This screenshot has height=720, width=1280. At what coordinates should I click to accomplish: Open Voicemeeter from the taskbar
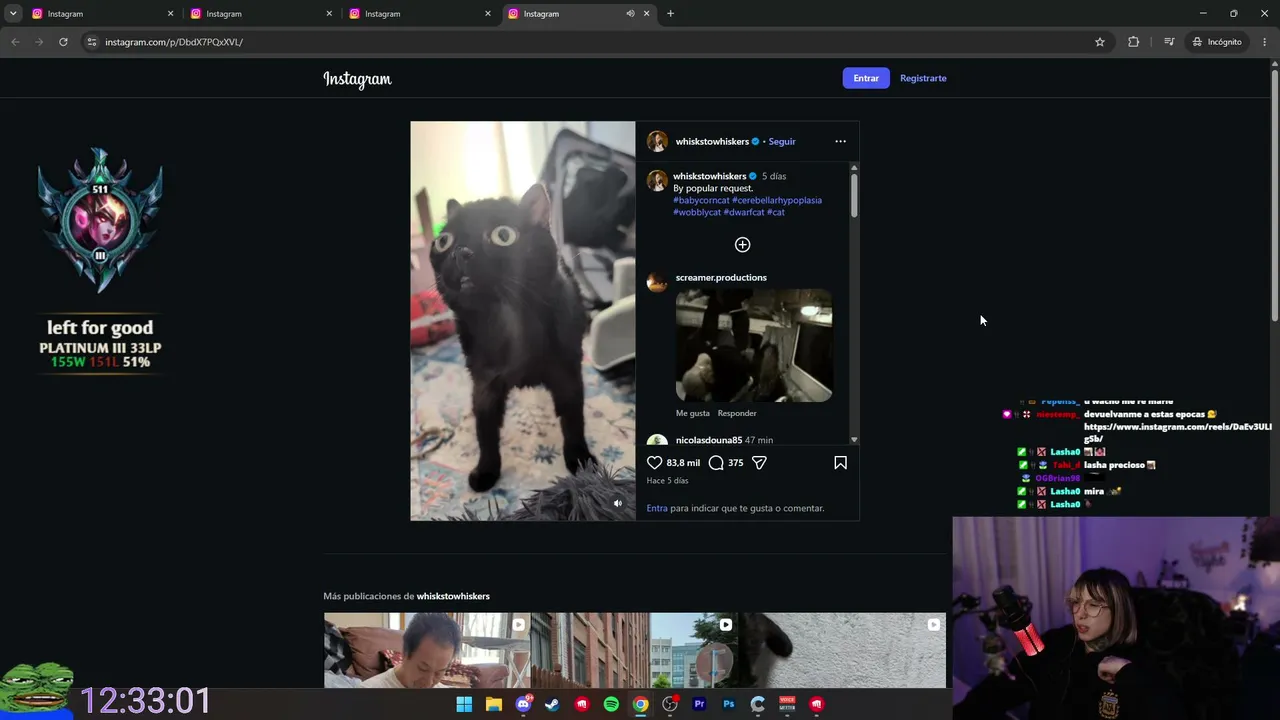click(x=787, y=704)
